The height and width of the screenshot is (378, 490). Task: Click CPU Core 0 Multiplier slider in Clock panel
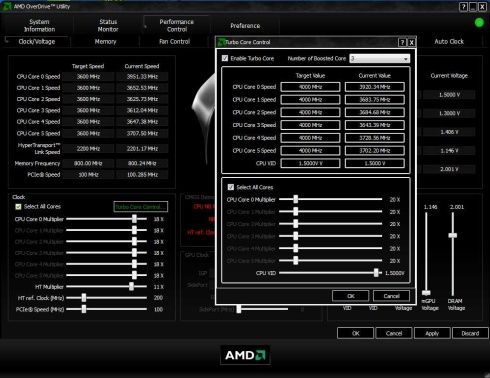(x=106, y=219)
